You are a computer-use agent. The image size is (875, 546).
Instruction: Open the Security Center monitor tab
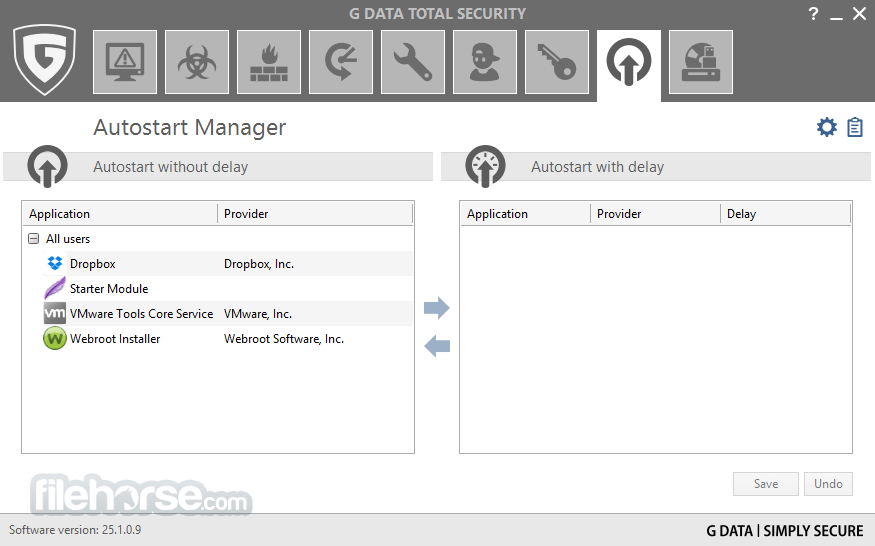tap(125, 62)
